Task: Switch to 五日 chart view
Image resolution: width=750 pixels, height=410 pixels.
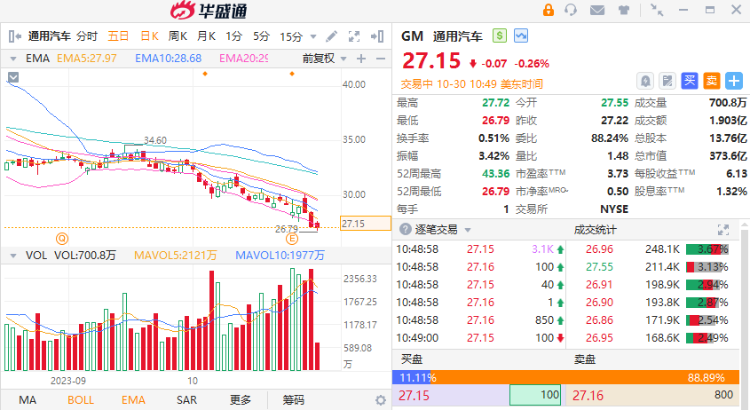Action: (118, 36)
